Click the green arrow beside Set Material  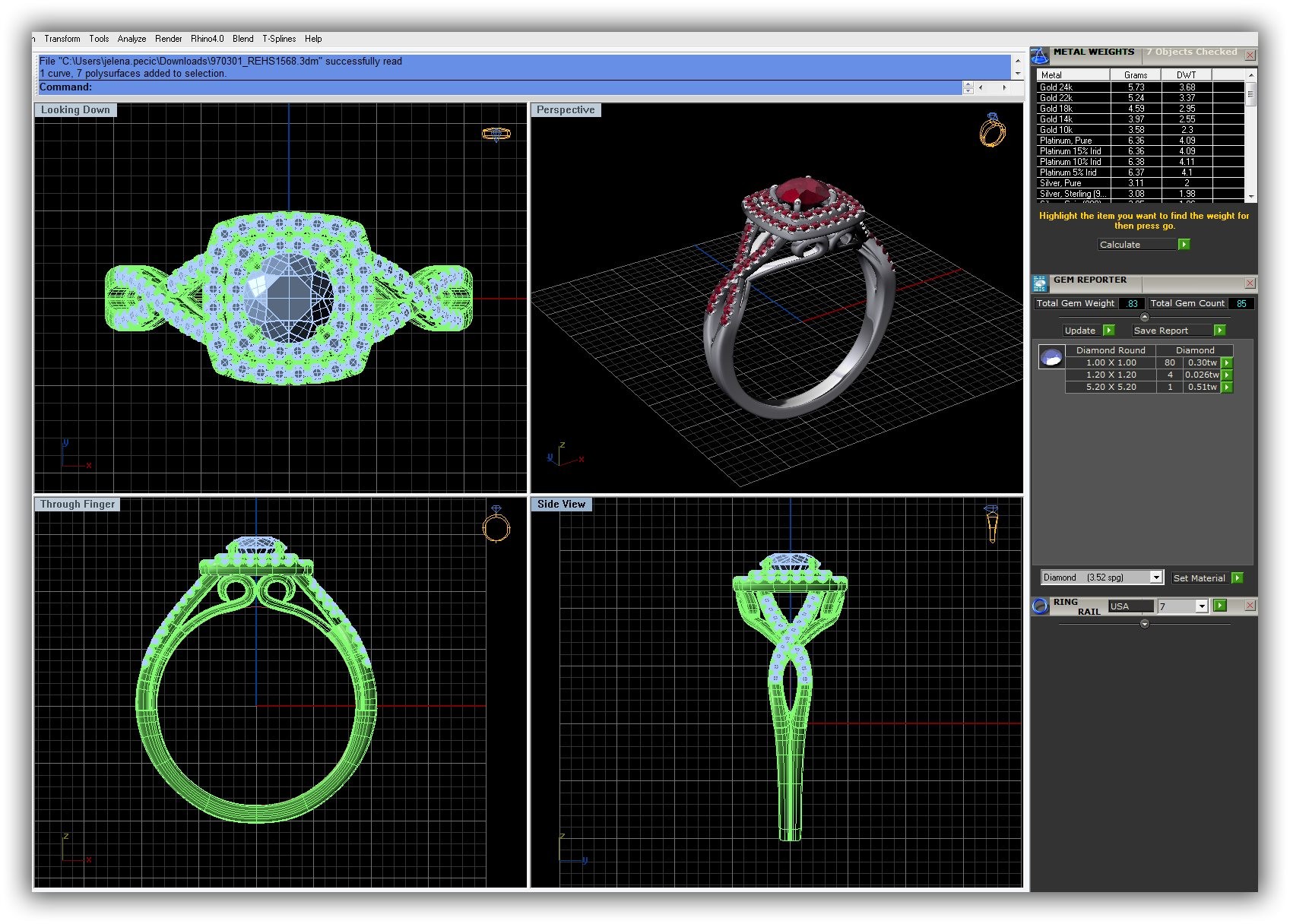pyautogui.click(x=1237, y=578)
